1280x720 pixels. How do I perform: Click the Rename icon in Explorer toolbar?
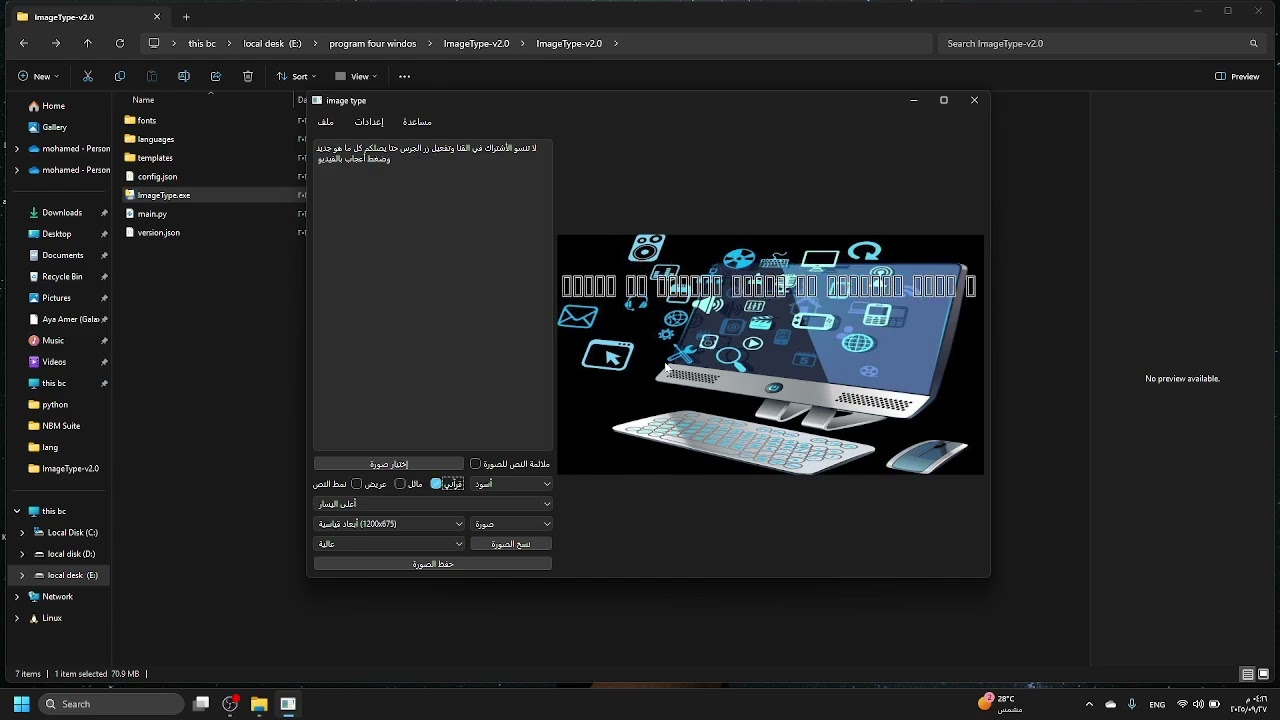(x=184, y=76)
